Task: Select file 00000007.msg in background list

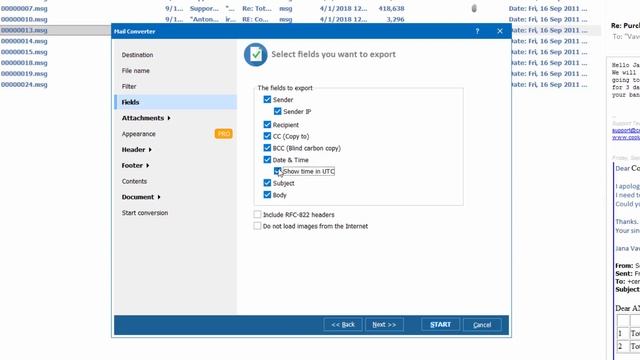Action: pyautogui.click(x=24, y=8)
